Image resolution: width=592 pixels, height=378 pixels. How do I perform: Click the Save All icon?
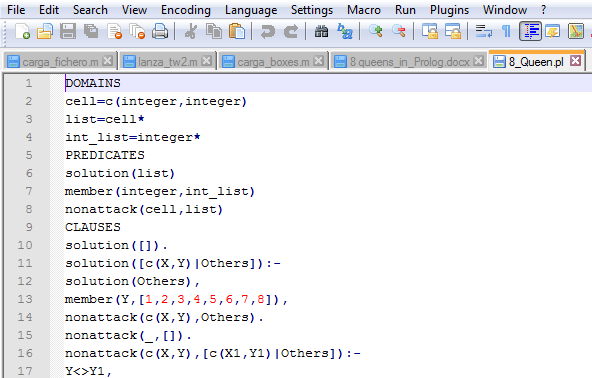(91, 31)
